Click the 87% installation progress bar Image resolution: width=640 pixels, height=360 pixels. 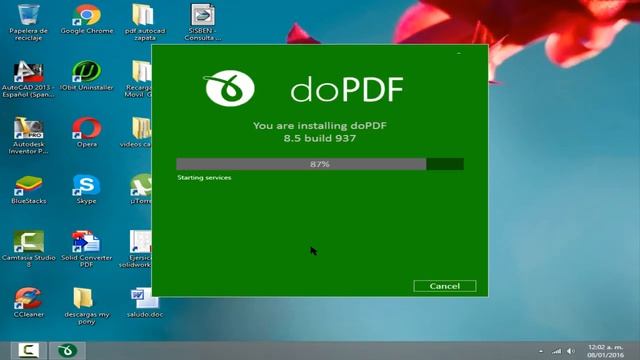pos(320,164)
